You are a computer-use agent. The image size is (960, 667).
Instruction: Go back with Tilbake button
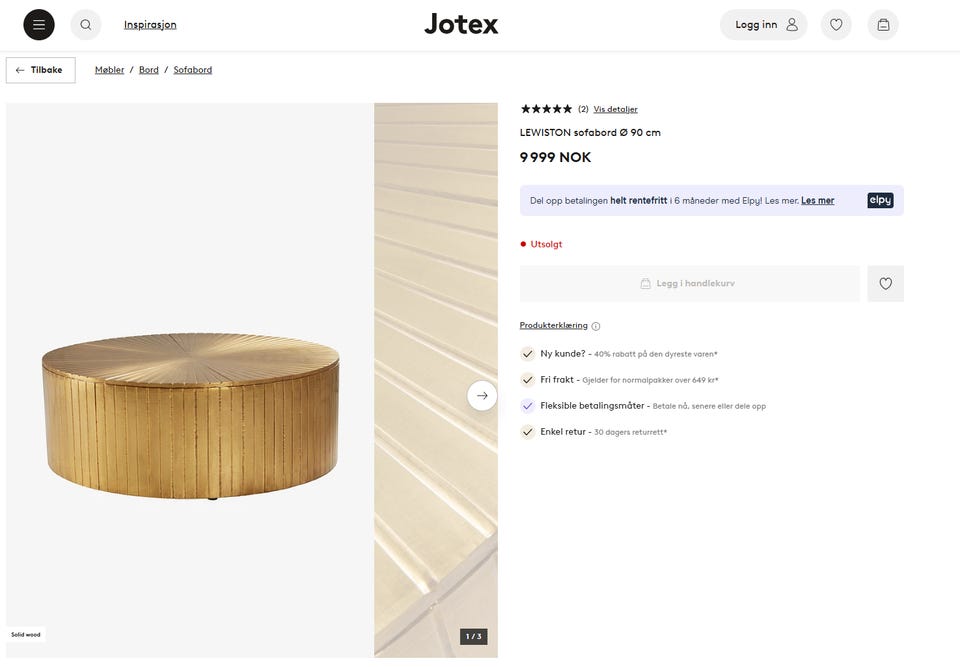[40, 70]
